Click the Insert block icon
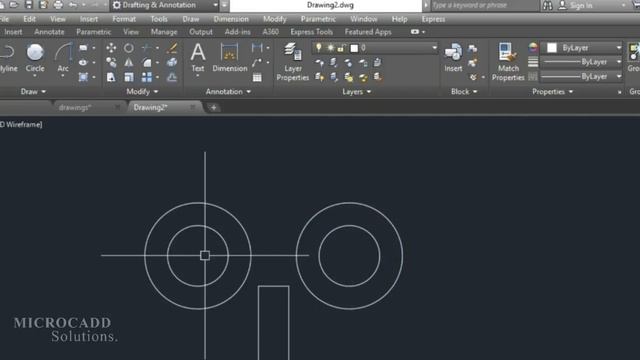The image size is (640, 360). (453, 58)
